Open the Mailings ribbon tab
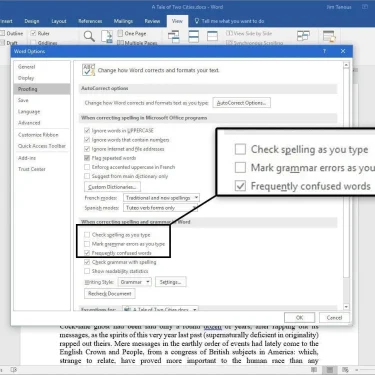Screen dimensions: 375x375 click(x=123, y=21)
